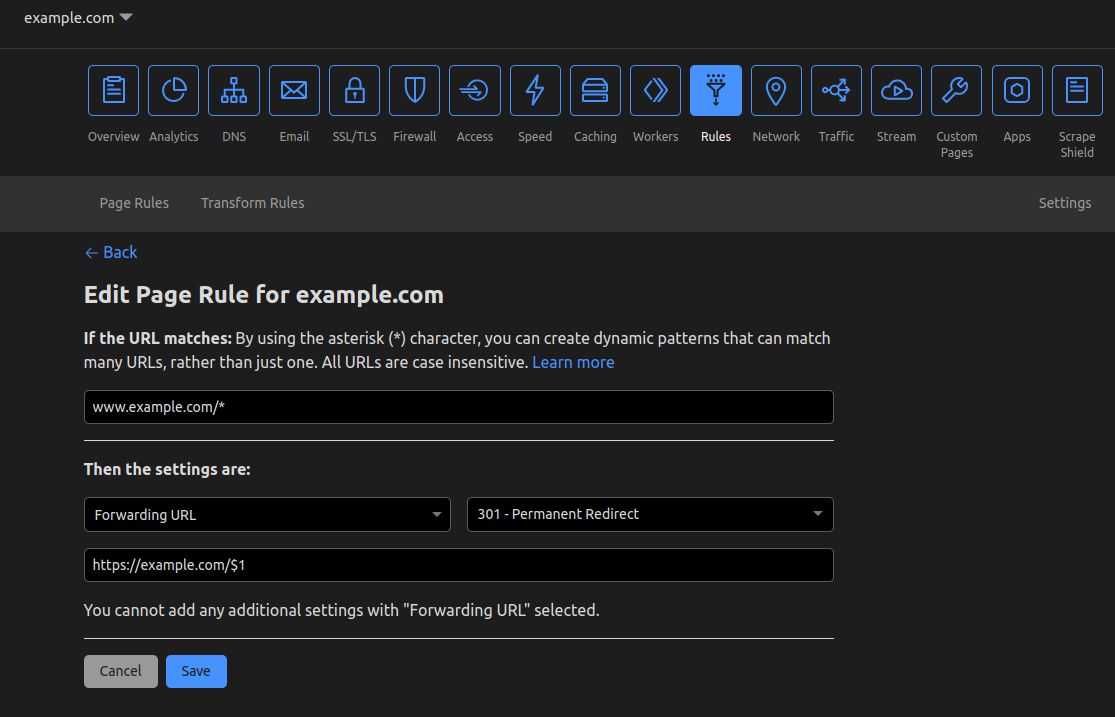Open the DNS settings icon
This screenshot has height=717, width=1115.
tap(233, 90)
